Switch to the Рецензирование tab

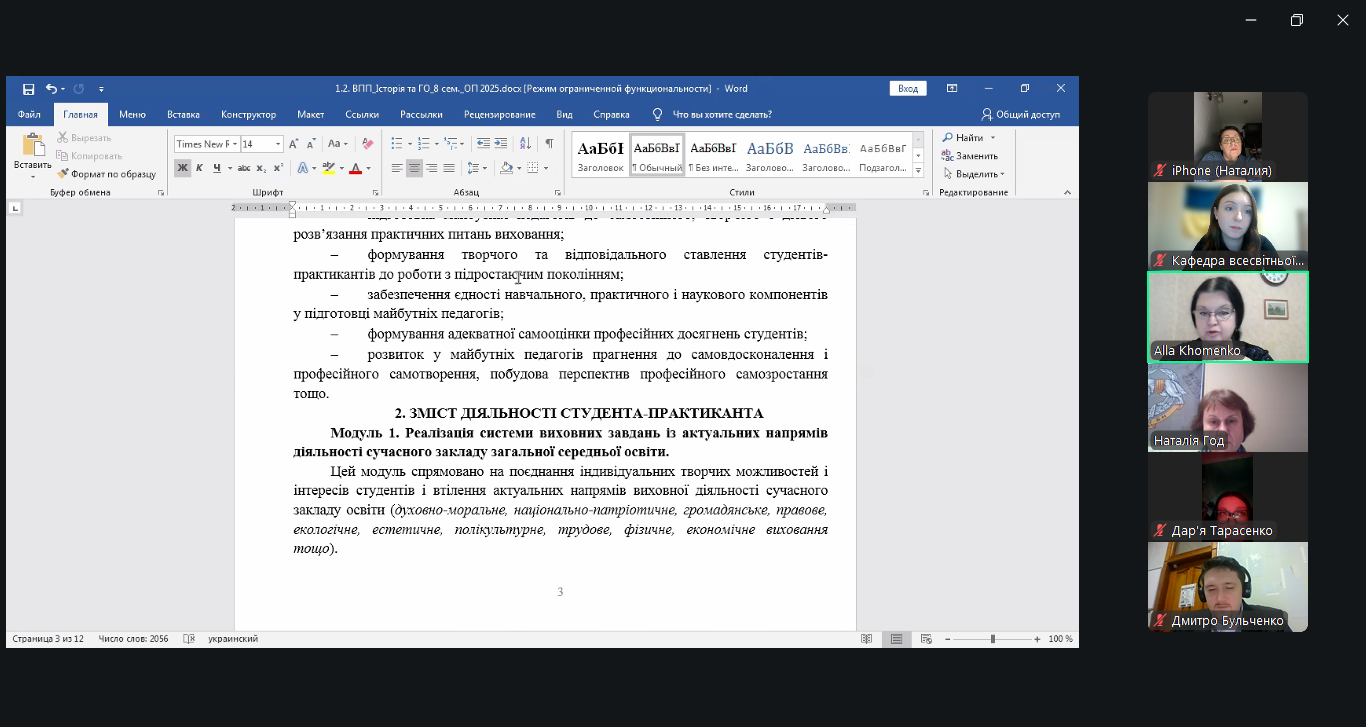pos(499,114)
